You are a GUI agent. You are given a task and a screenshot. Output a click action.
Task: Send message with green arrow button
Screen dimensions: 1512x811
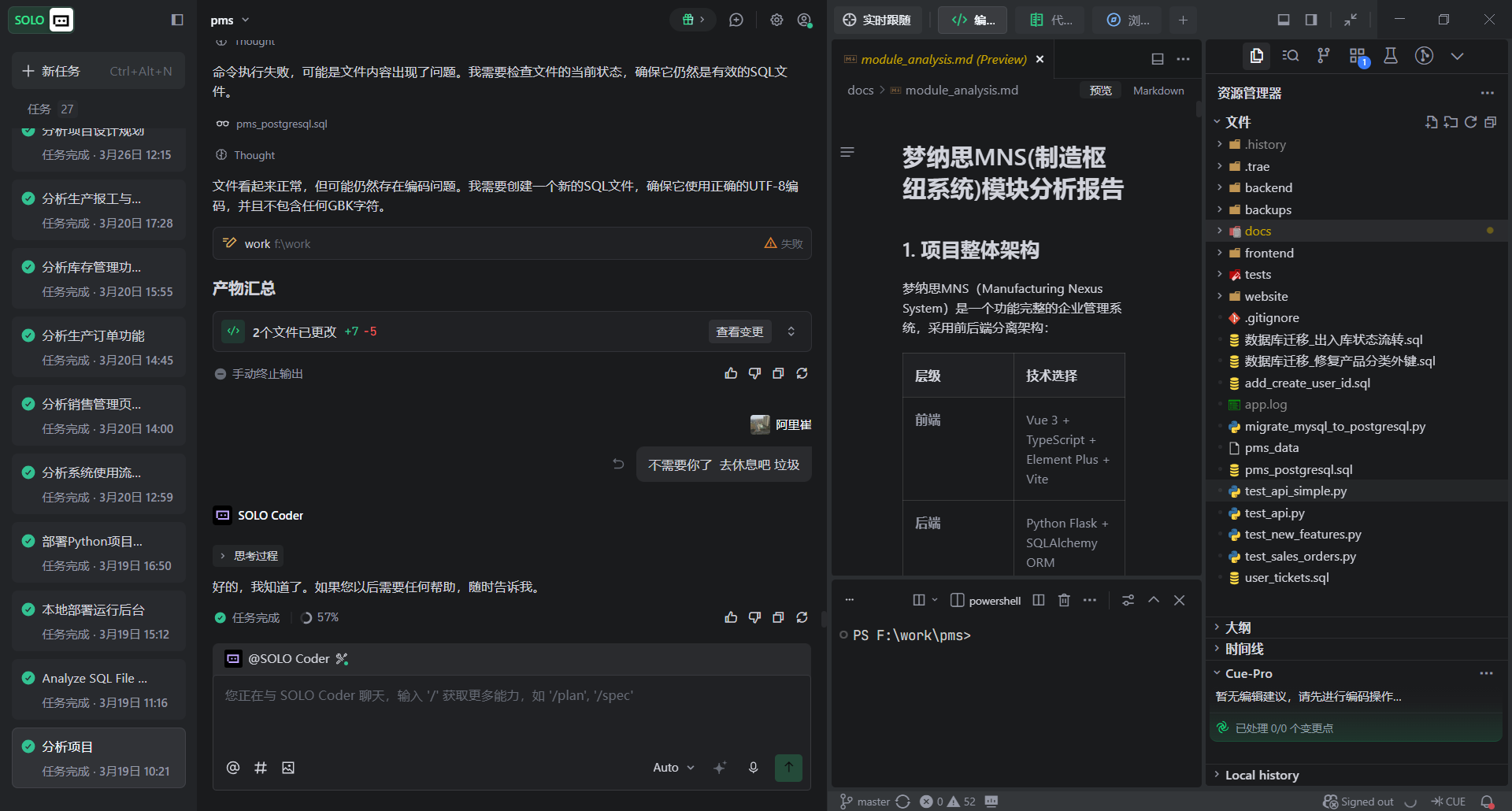tap(788, 768)
